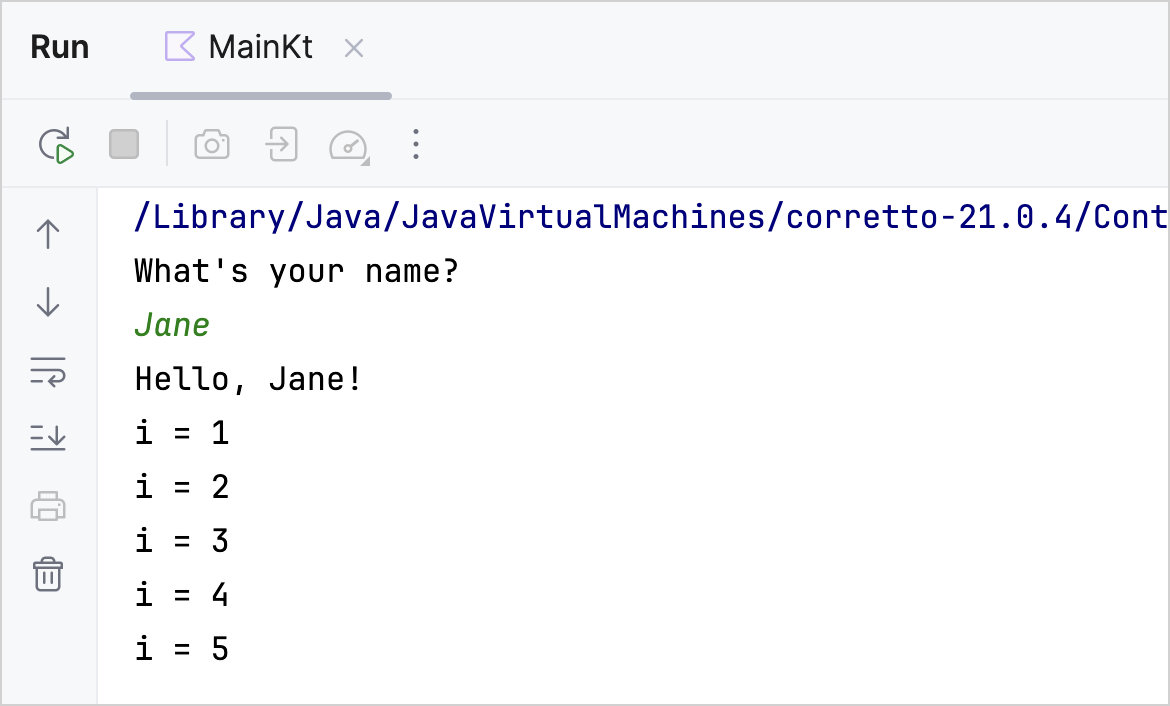Rerun the MainKt program
Viewport: 1170px width, 706px height.
pyautogui.click(x=57, y=143)
